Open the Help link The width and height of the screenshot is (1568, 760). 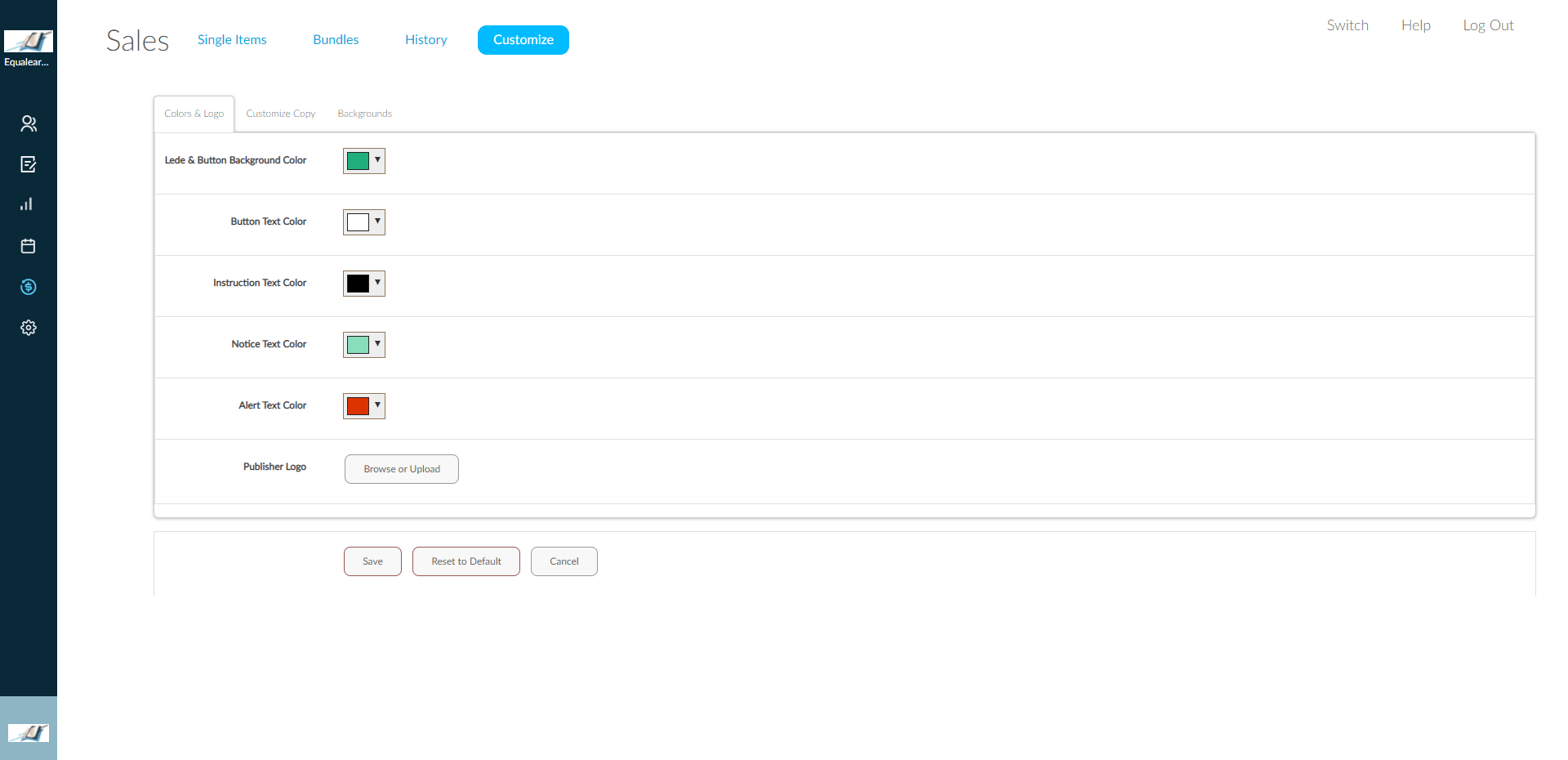coord(1416,25)
